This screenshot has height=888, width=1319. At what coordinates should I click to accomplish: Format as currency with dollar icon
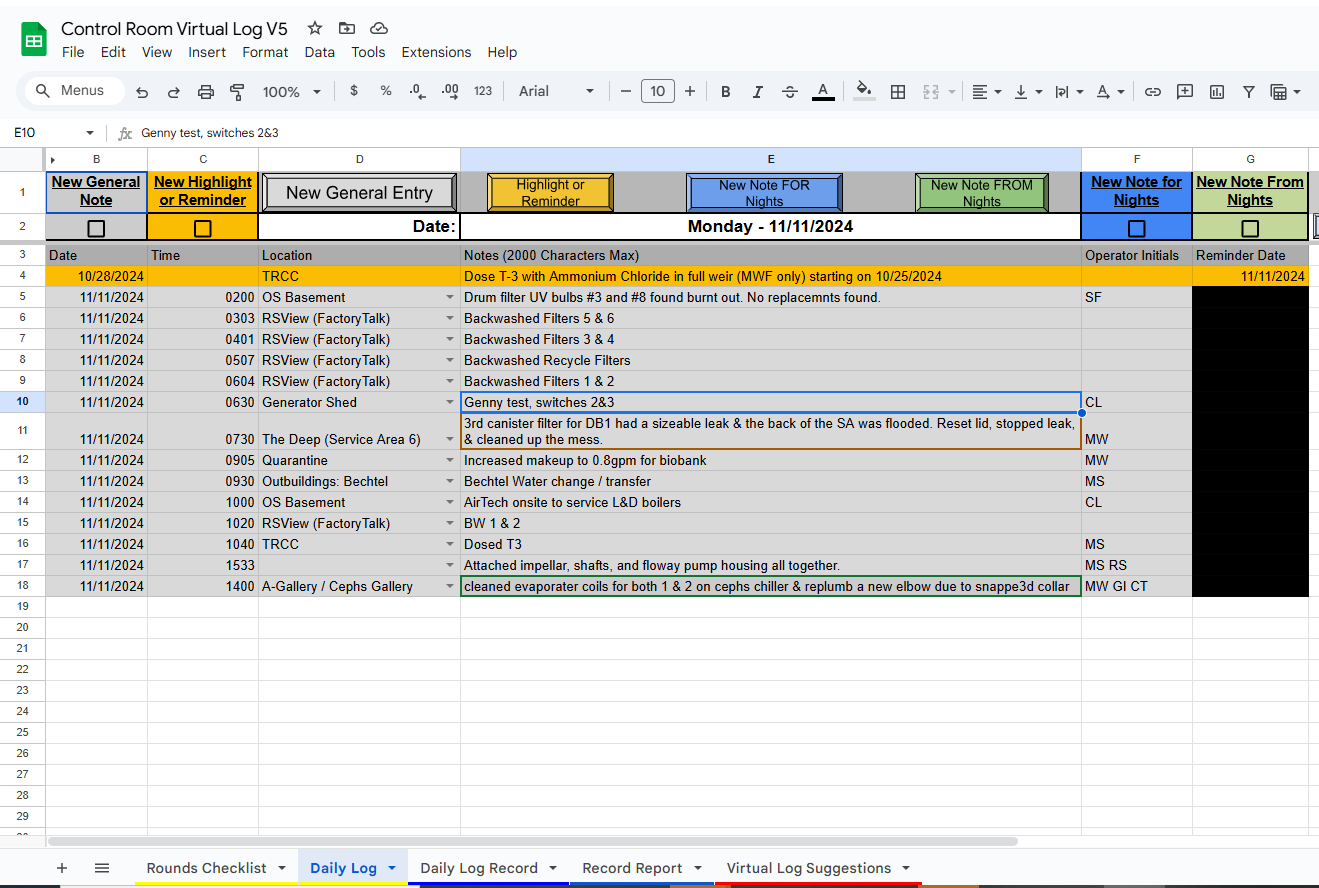tap(354, 91)
